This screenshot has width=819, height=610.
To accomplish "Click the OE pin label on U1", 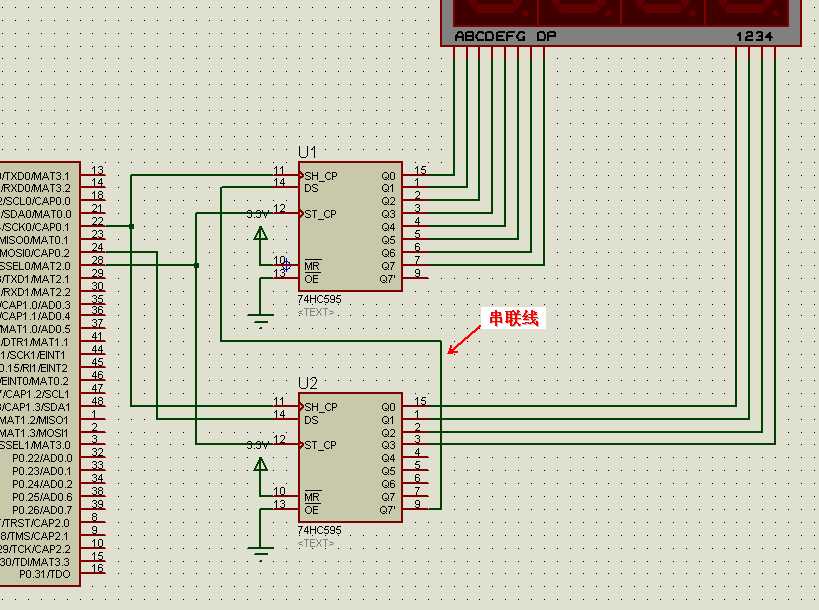I will click(312, 279).
